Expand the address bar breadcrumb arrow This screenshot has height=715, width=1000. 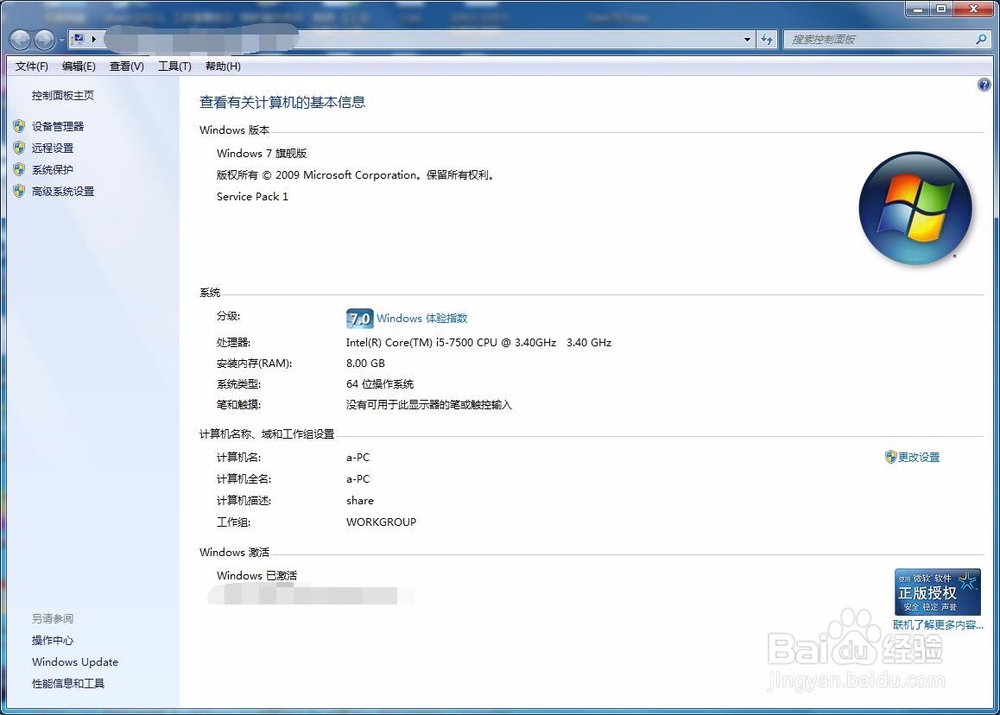[x=94, y=39]
